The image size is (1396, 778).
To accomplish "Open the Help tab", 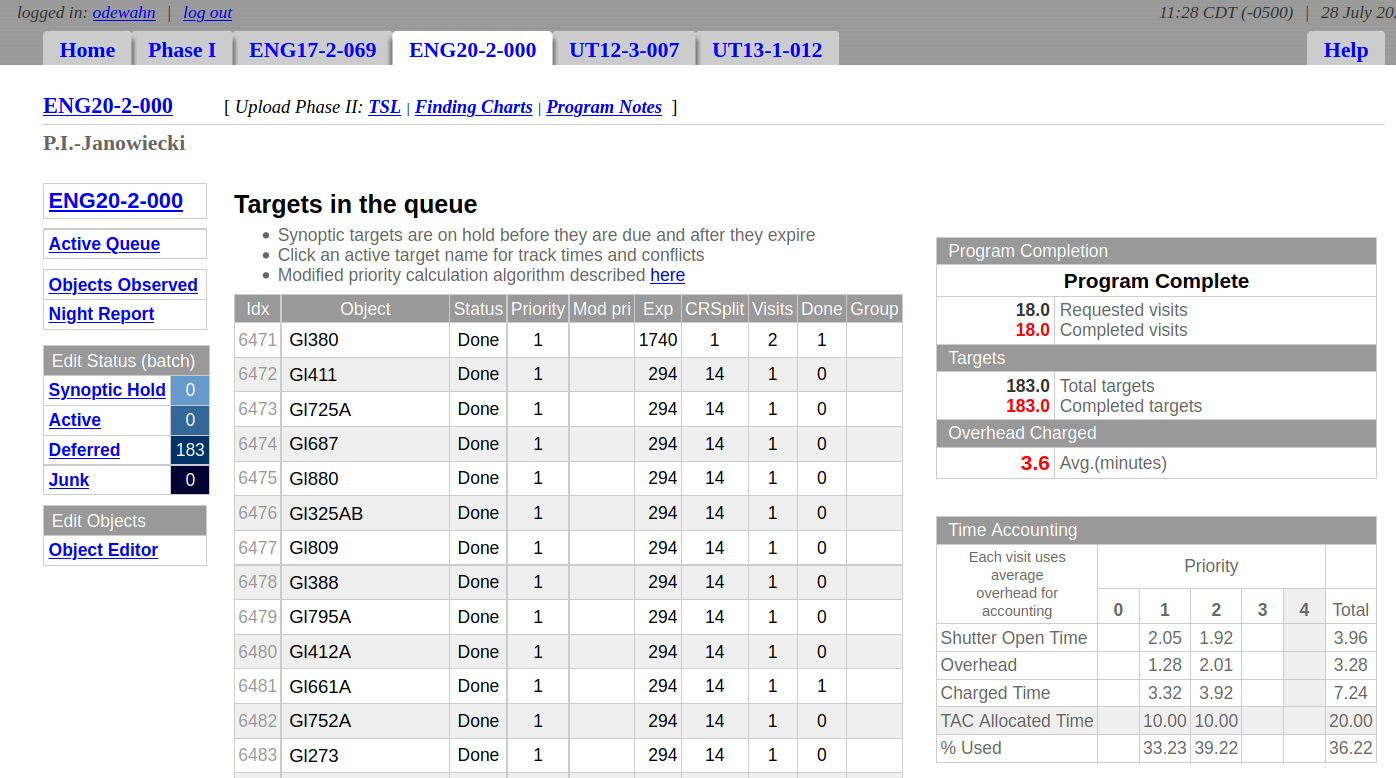I will coord(1345,50).
